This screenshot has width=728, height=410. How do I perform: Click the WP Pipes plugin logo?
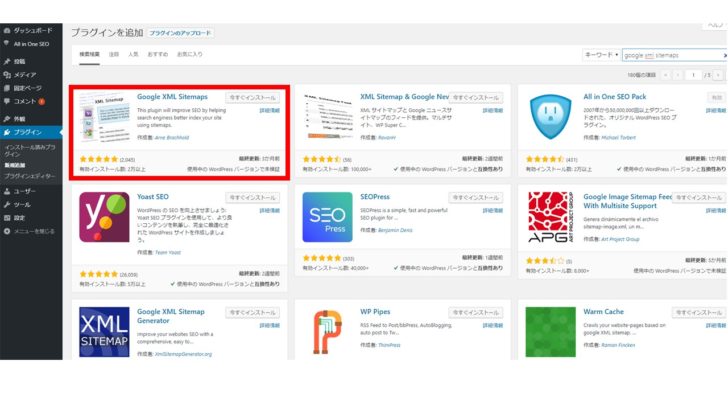pyautogui.click(x=327, y=332)
